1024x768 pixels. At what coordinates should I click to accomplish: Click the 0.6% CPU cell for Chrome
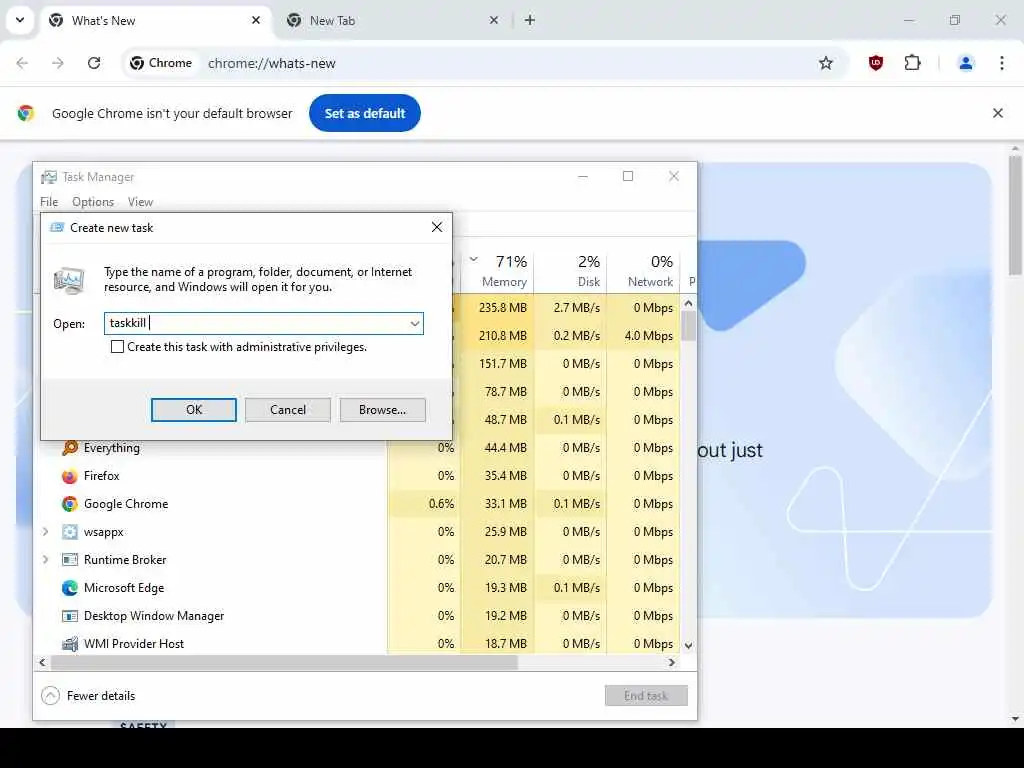click(x=424, y=504)
